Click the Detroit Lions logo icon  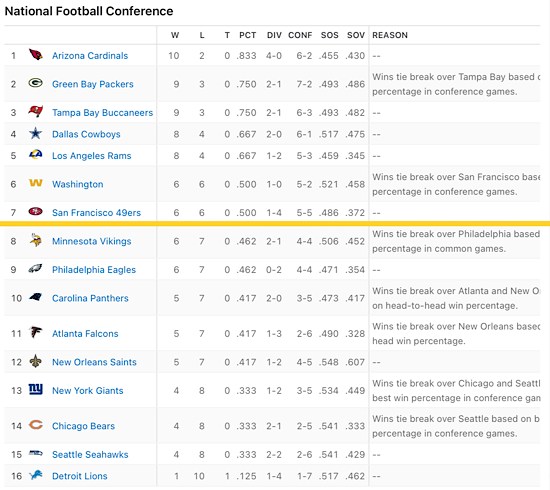35,475
